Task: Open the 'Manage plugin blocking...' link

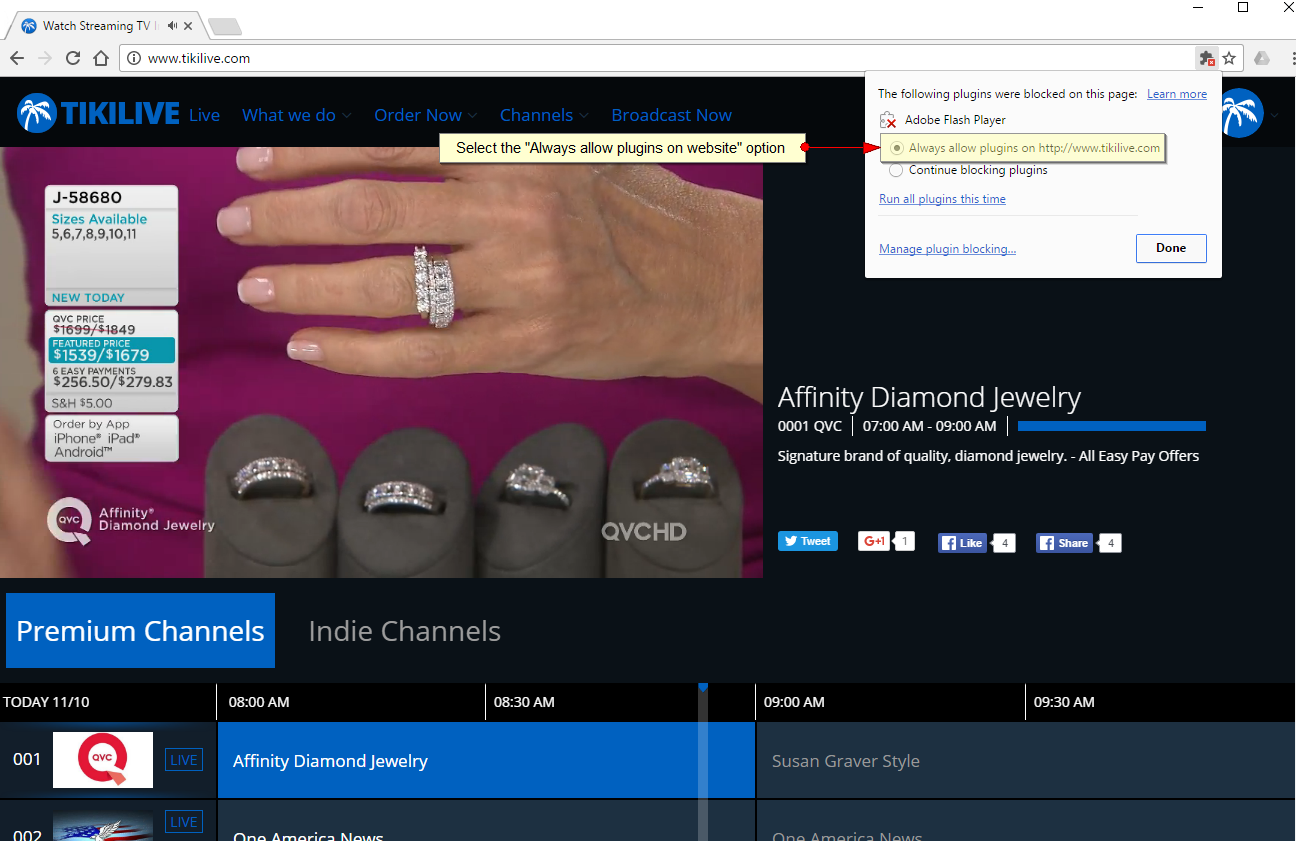Action: (947, 248)
